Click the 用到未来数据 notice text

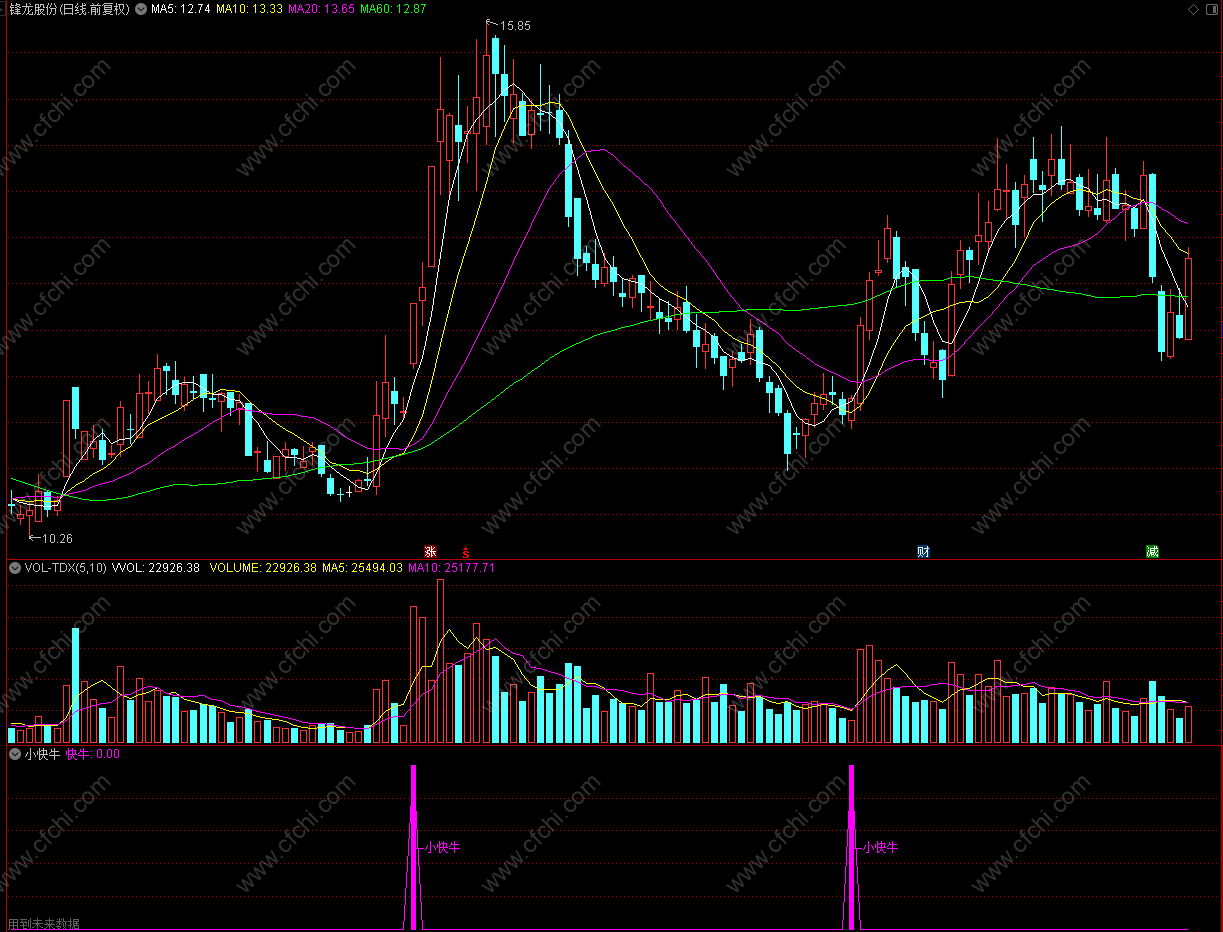pos(44,924)
